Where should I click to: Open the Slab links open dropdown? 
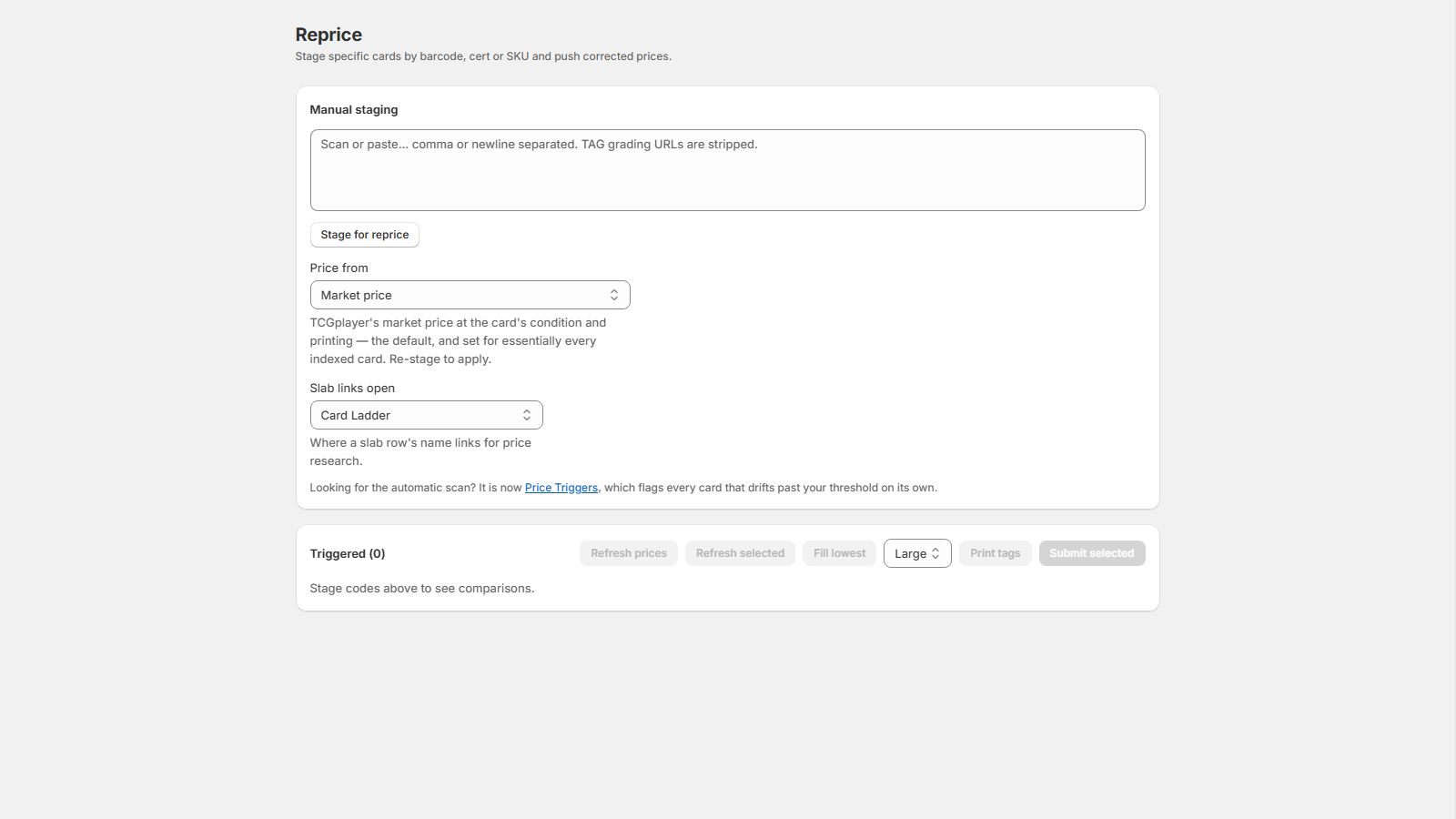(x=426, y=415)
